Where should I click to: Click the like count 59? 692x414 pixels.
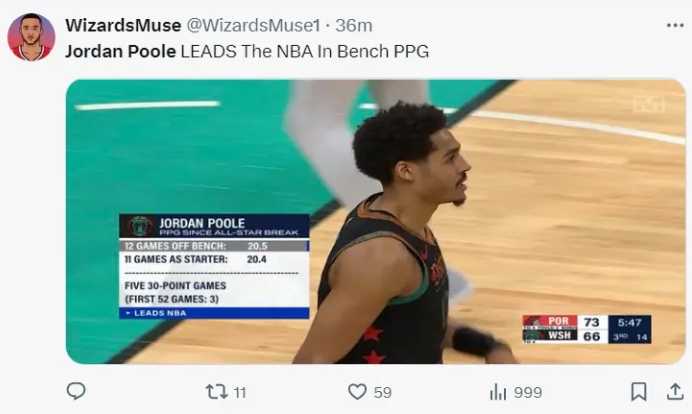pyautogui.click(x=383, y=392)
